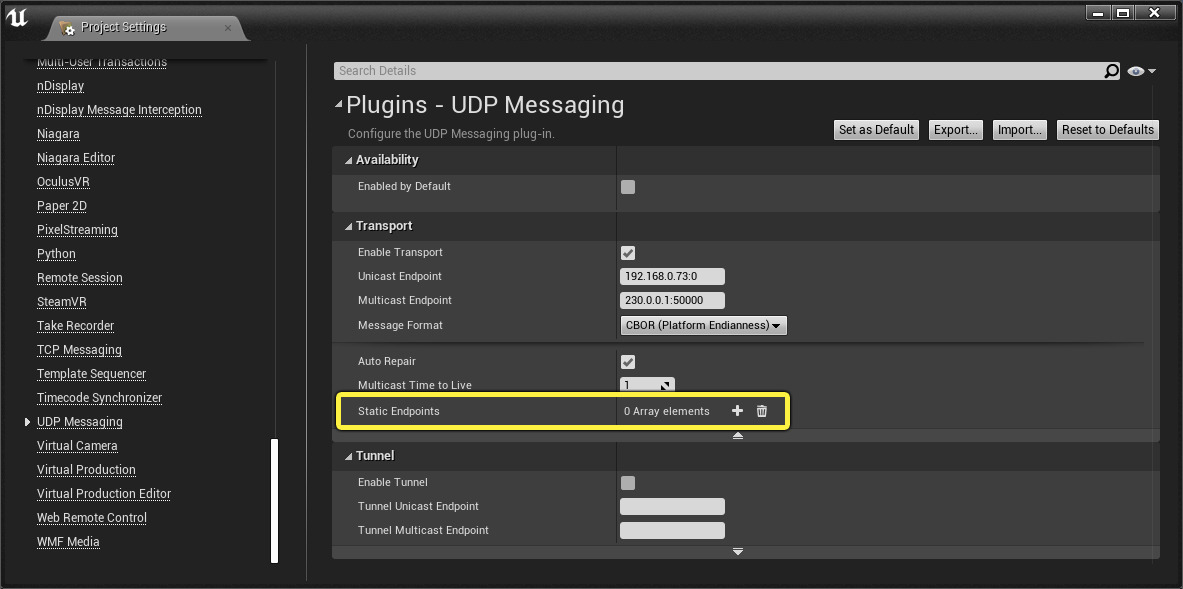The width and height of the screenshot is (1183, 589).
Task: Click the Export... button
Action: pyautogui.click(x=956, y=130)
